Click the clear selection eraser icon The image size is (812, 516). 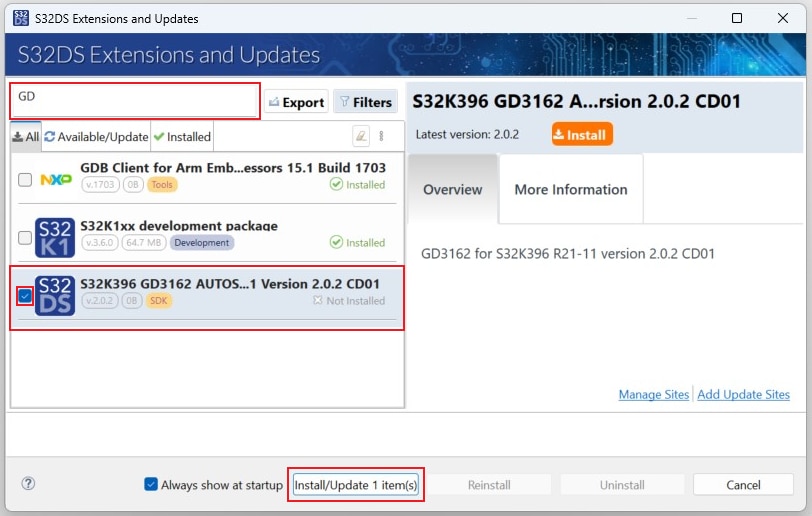coord(361,137)
